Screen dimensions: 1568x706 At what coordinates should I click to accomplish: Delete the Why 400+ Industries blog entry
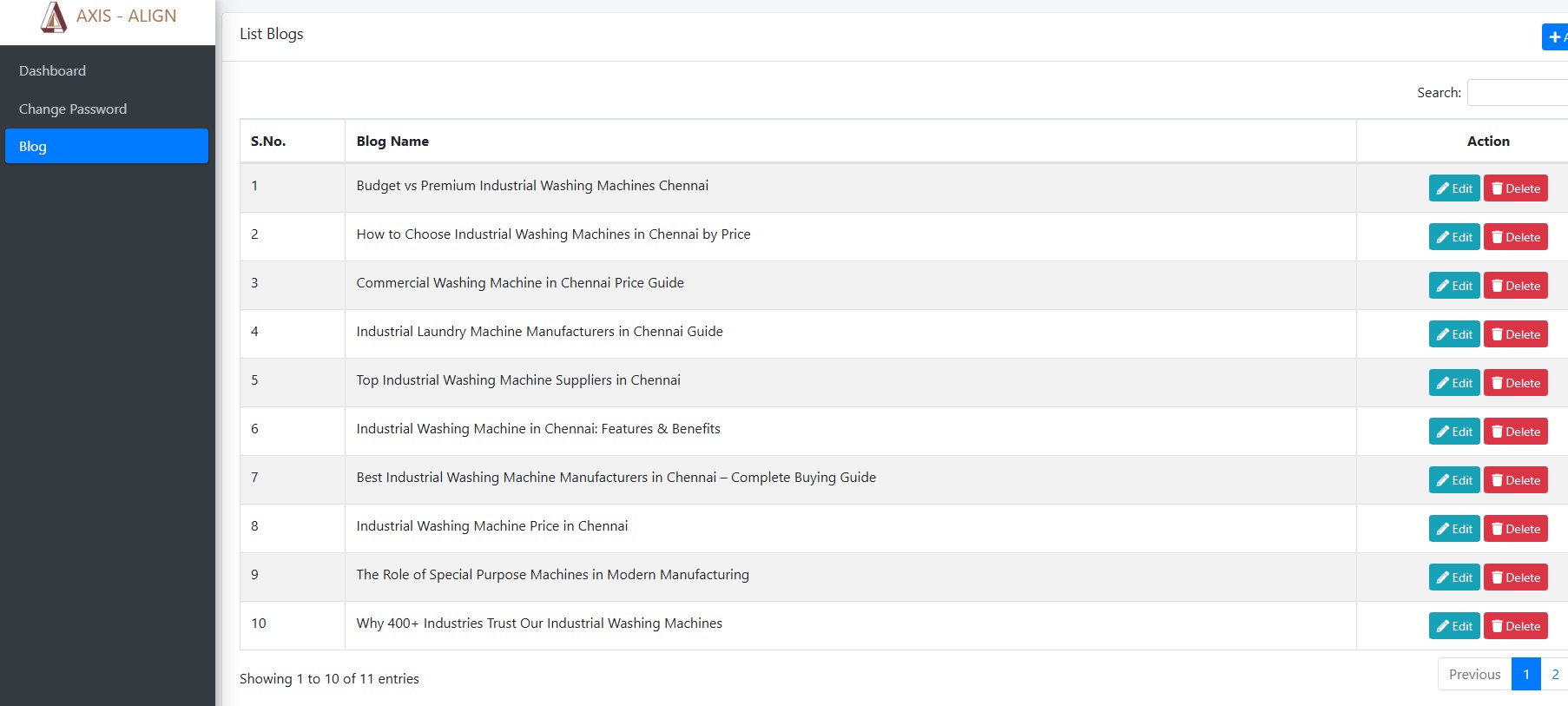coord(1516,626)
